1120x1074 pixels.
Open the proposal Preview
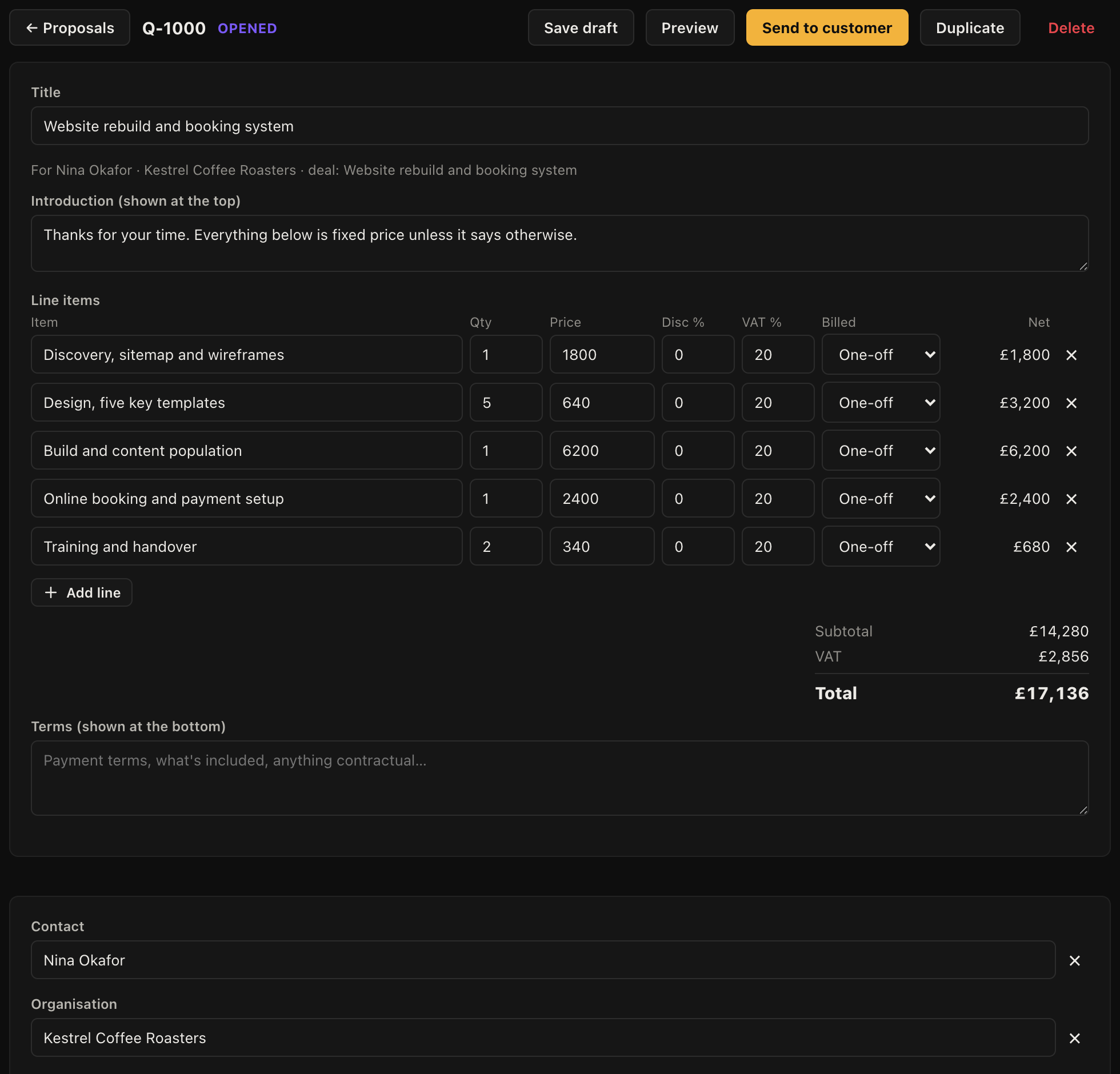tap(690, 27)
